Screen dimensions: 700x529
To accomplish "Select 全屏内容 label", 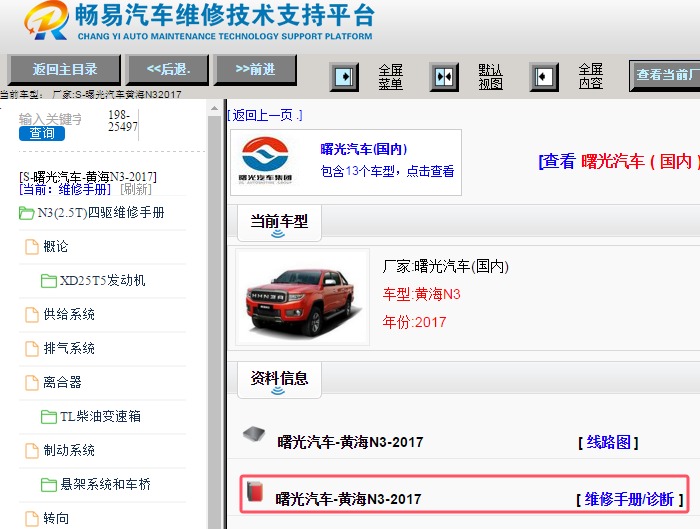I will point(591,76).
